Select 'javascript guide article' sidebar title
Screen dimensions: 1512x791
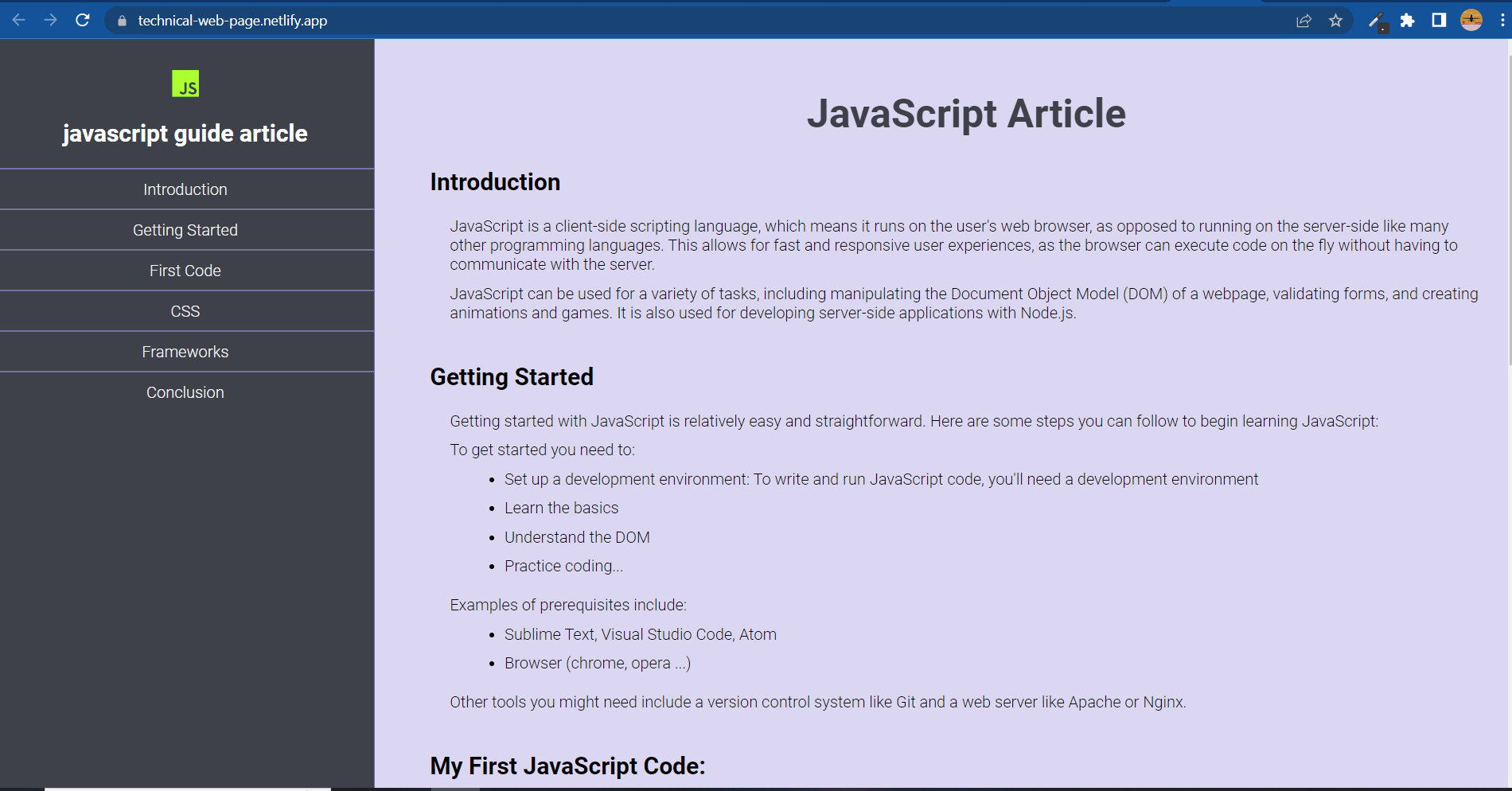tap(185, 133)
